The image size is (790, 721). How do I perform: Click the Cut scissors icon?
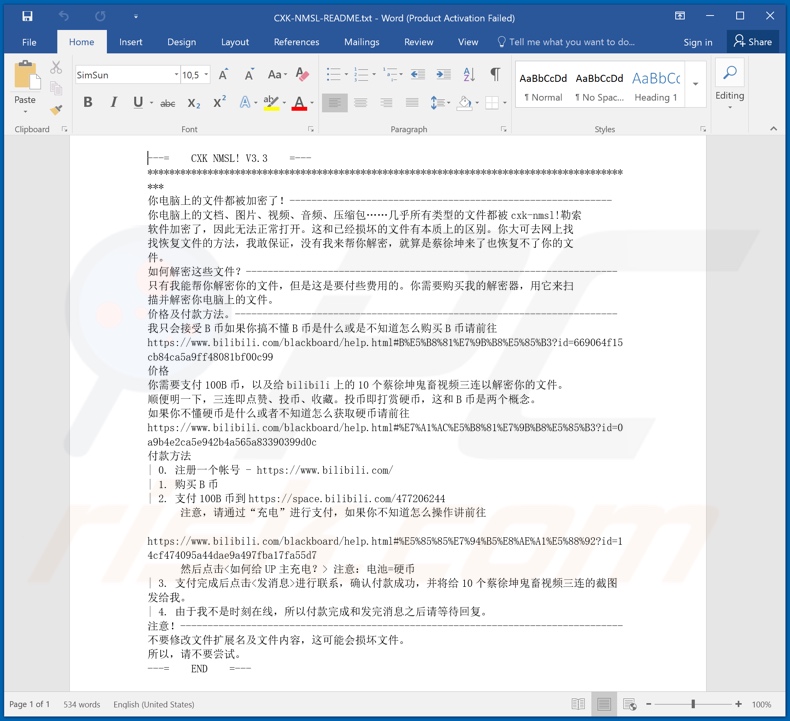(56, 68)
